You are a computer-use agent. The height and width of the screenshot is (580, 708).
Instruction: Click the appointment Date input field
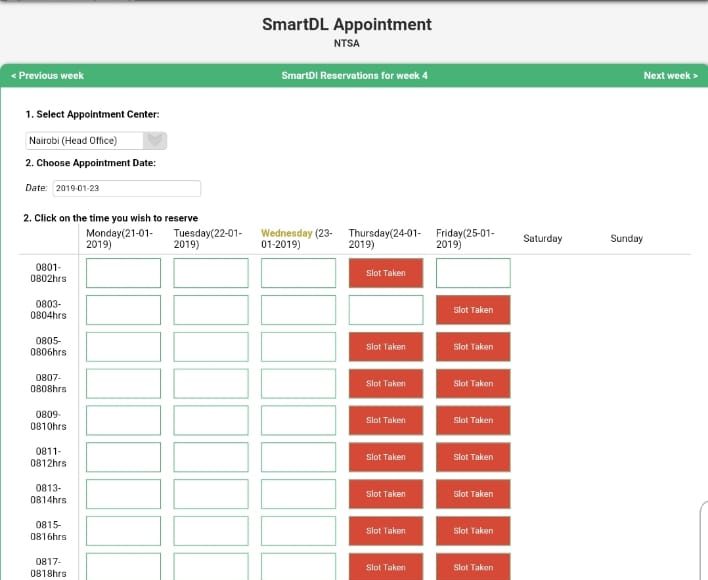click(x=127, y=188)
